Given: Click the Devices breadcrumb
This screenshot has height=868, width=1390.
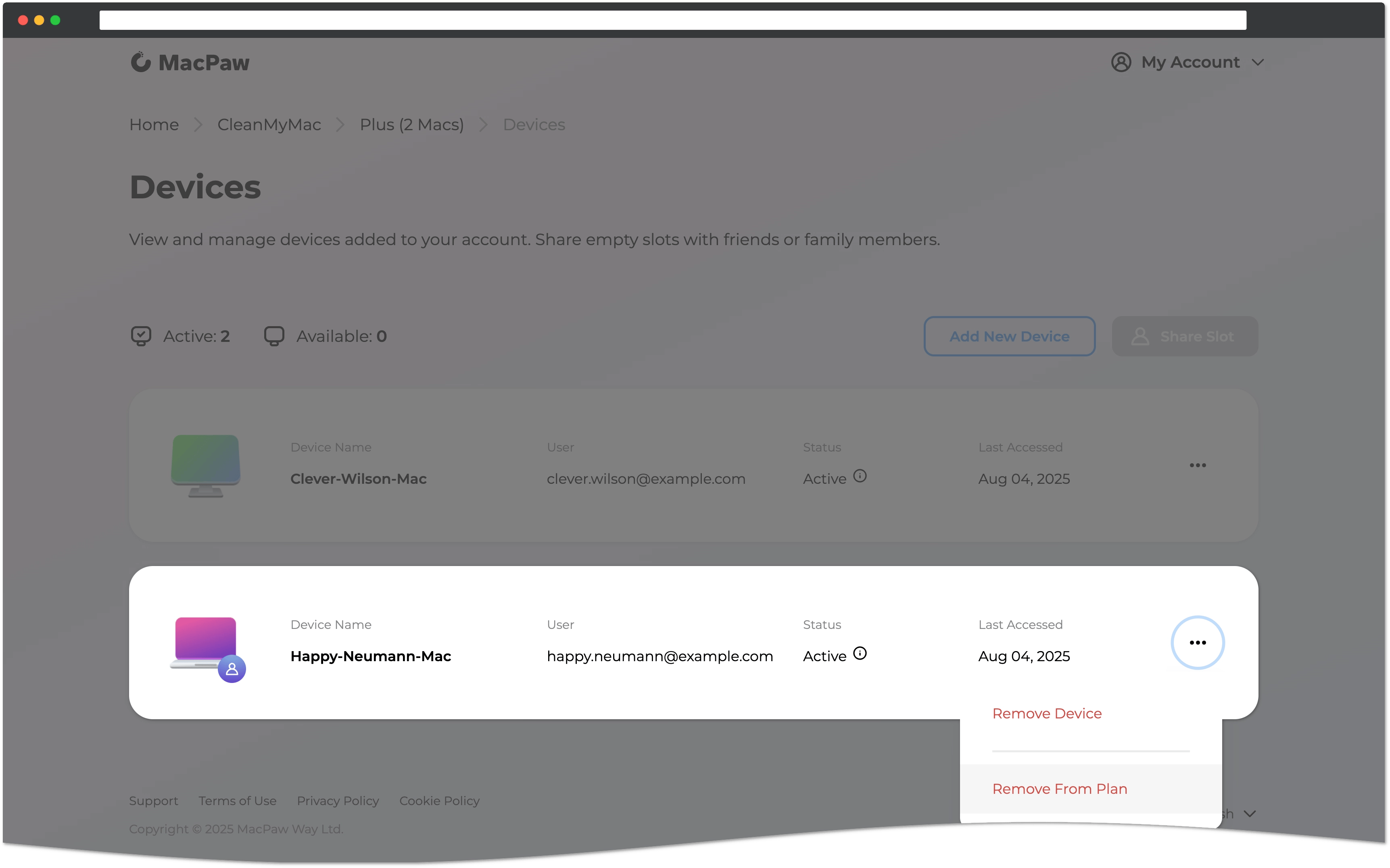Looking at the screenshot, I should pos(534,125).
